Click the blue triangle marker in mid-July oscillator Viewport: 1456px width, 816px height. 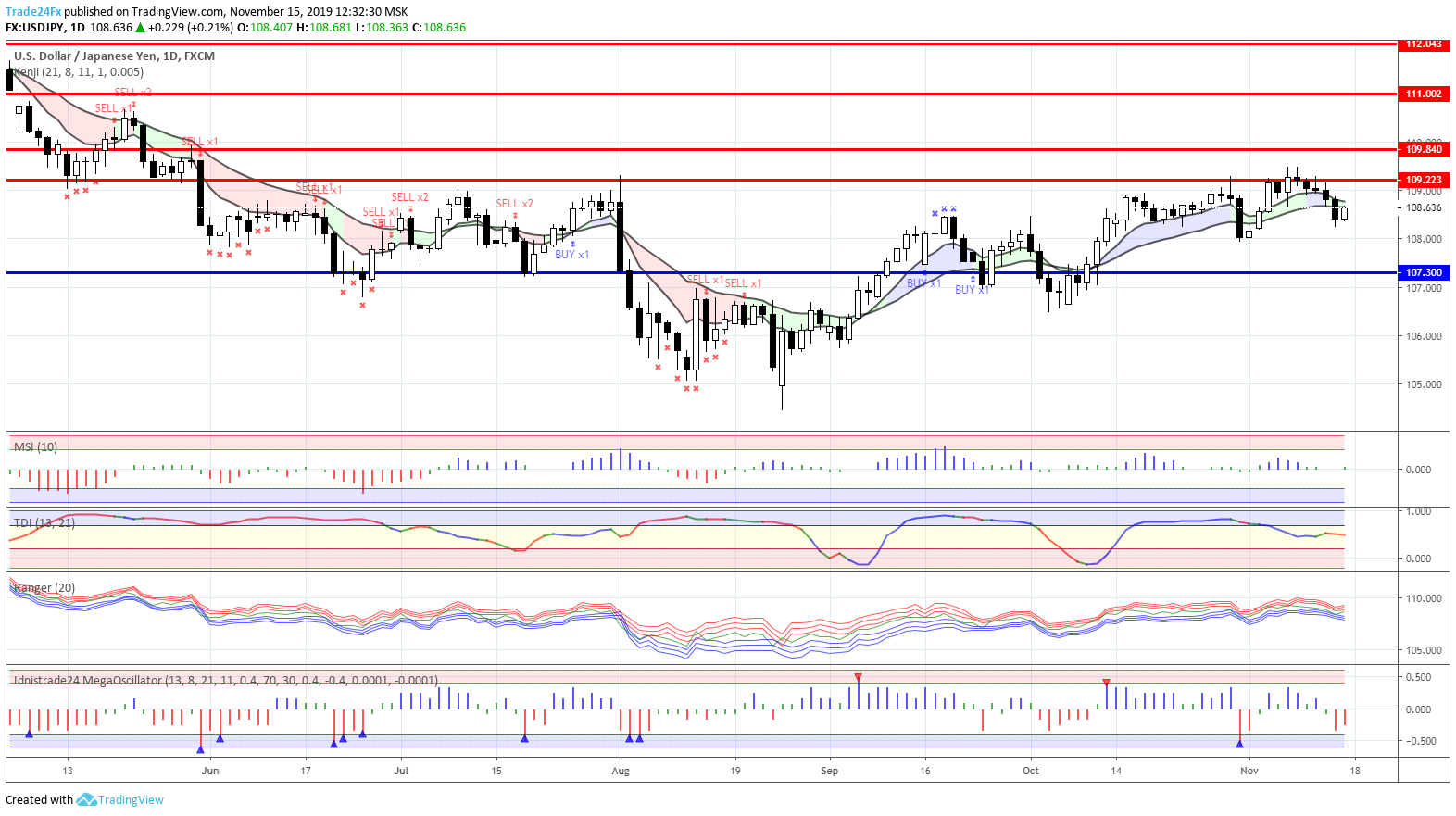pyautogui.click(x=524, y=738)
